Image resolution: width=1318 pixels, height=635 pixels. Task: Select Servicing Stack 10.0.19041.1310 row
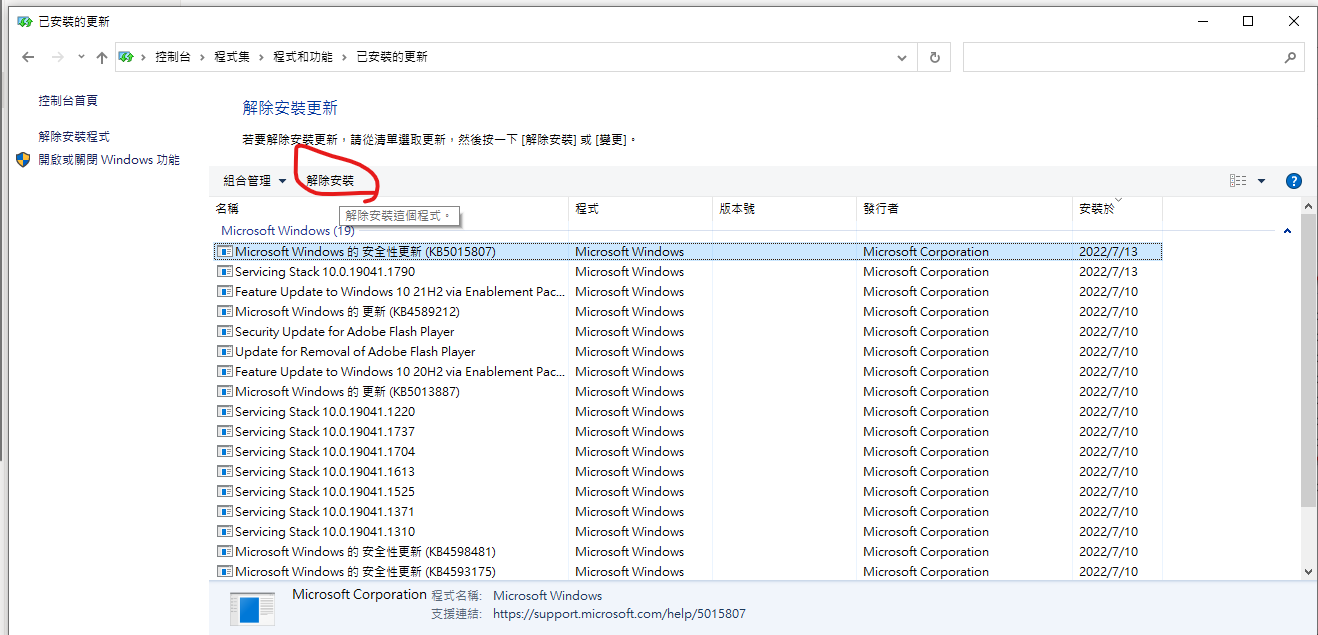point(688,532)
